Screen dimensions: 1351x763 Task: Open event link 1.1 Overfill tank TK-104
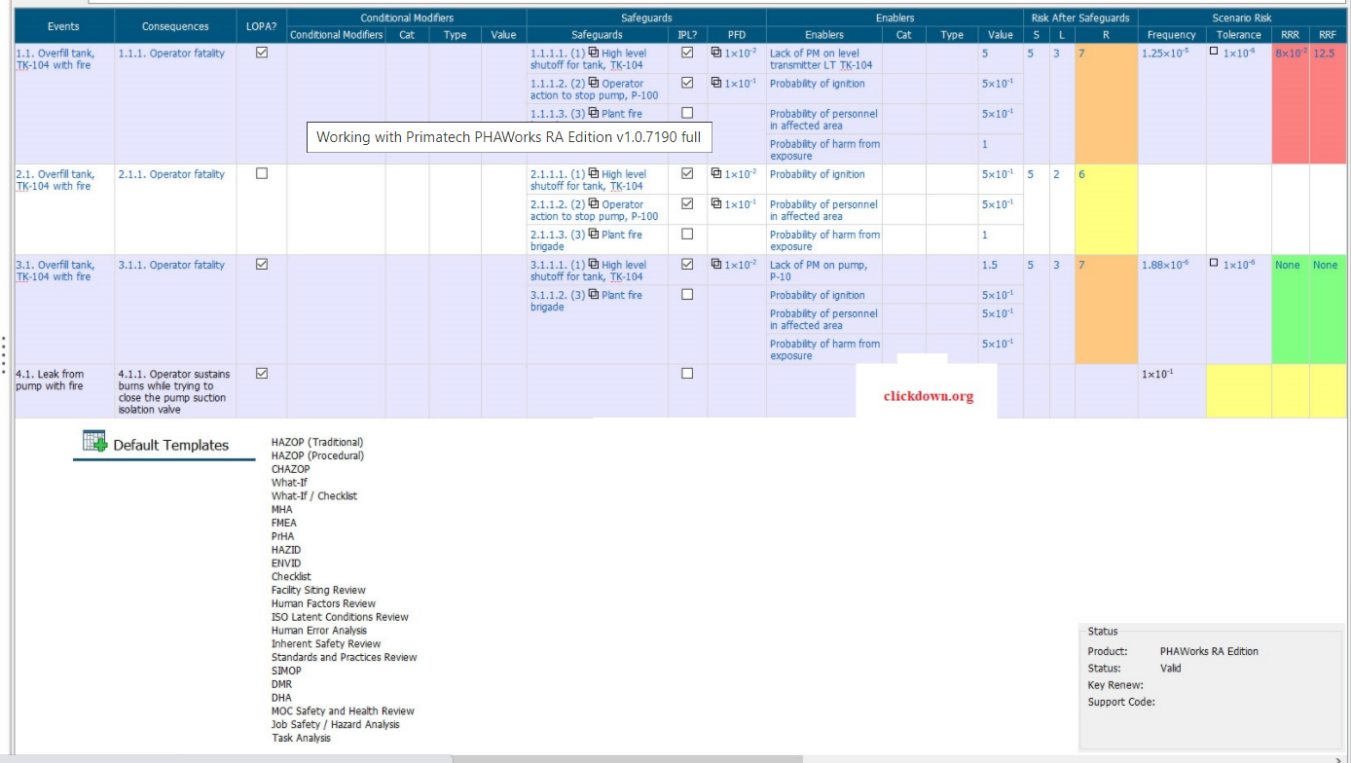(55, 59)
